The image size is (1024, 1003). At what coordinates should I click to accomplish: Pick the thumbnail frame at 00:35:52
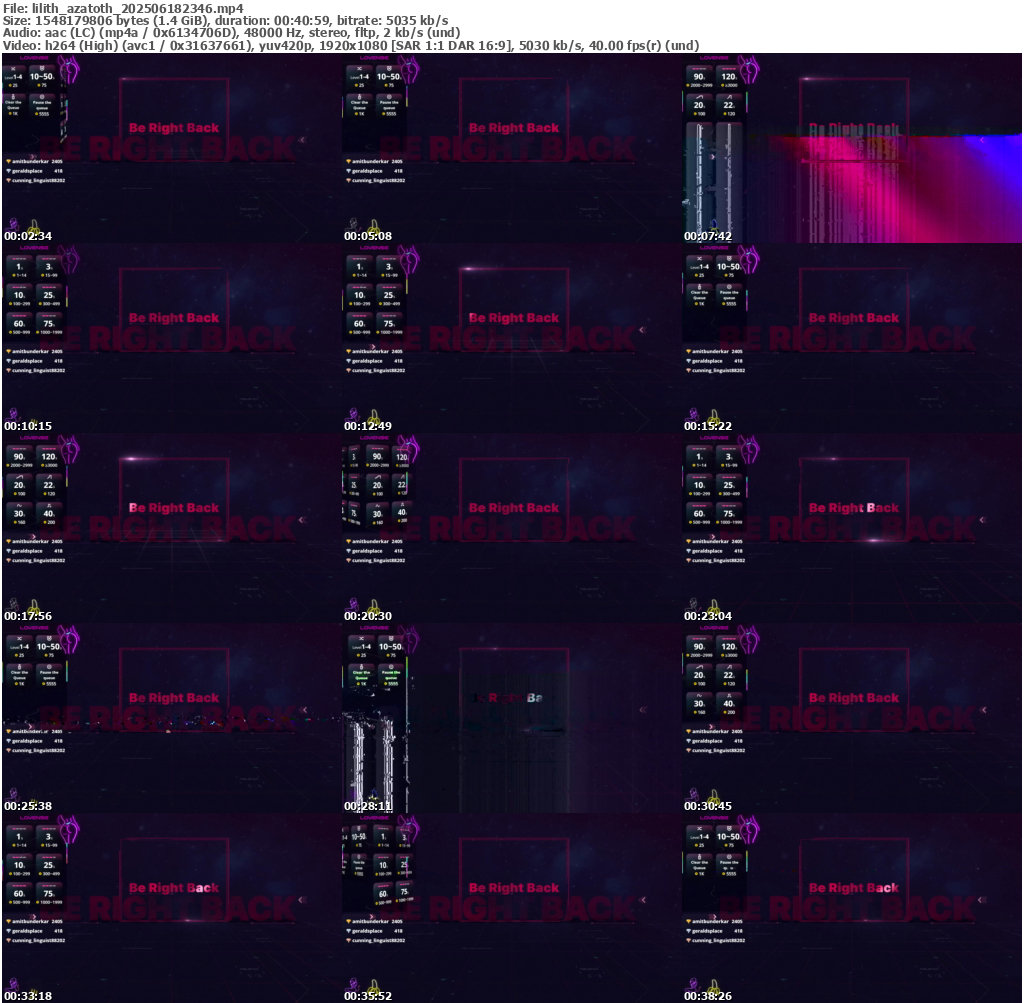[x=511, y=908]
